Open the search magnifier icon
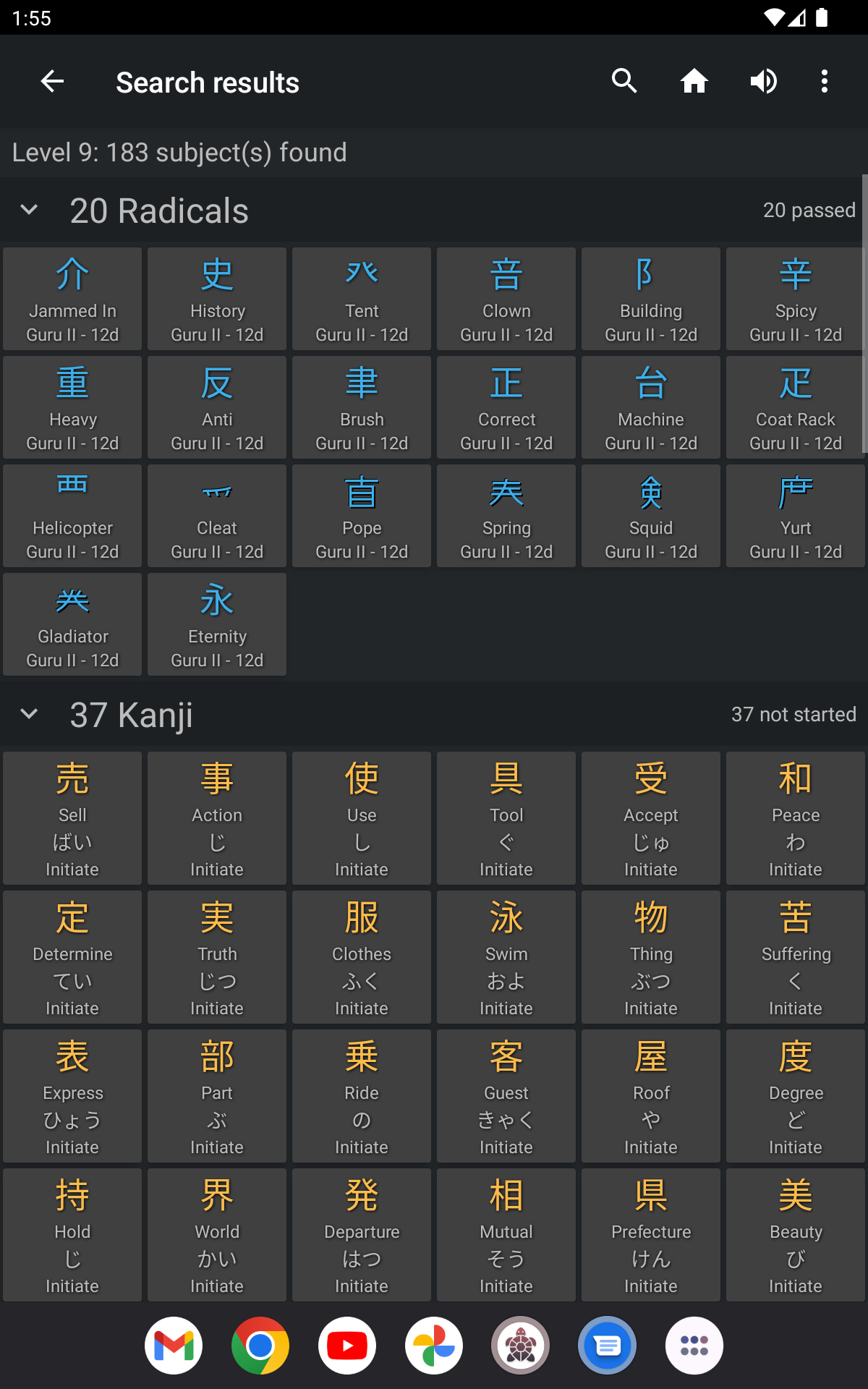Screen dimensions: 868x1389 [x=624, y=82]
